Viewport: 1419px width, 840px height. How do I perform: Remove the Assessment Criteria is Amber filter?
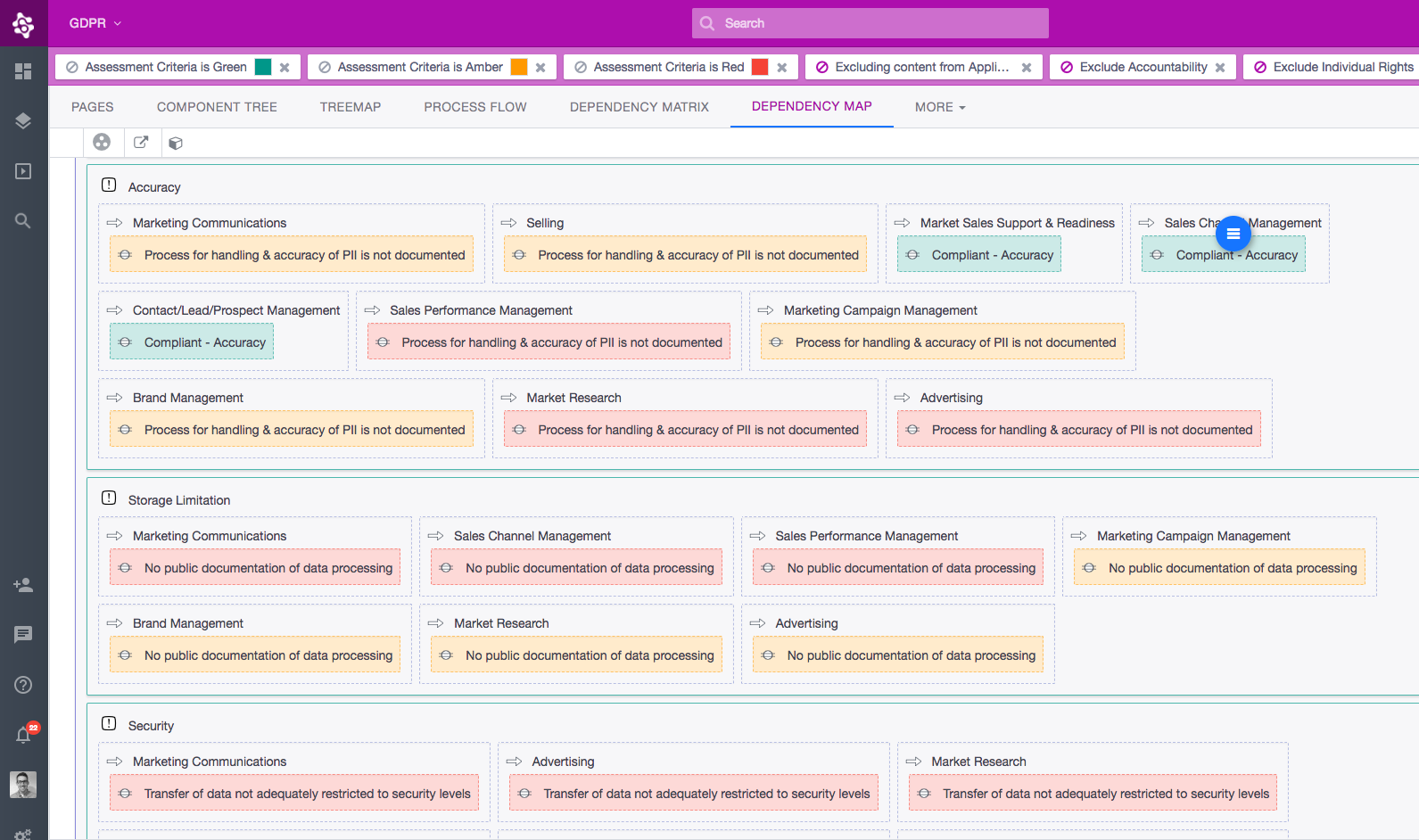click(x=540, y=68)
